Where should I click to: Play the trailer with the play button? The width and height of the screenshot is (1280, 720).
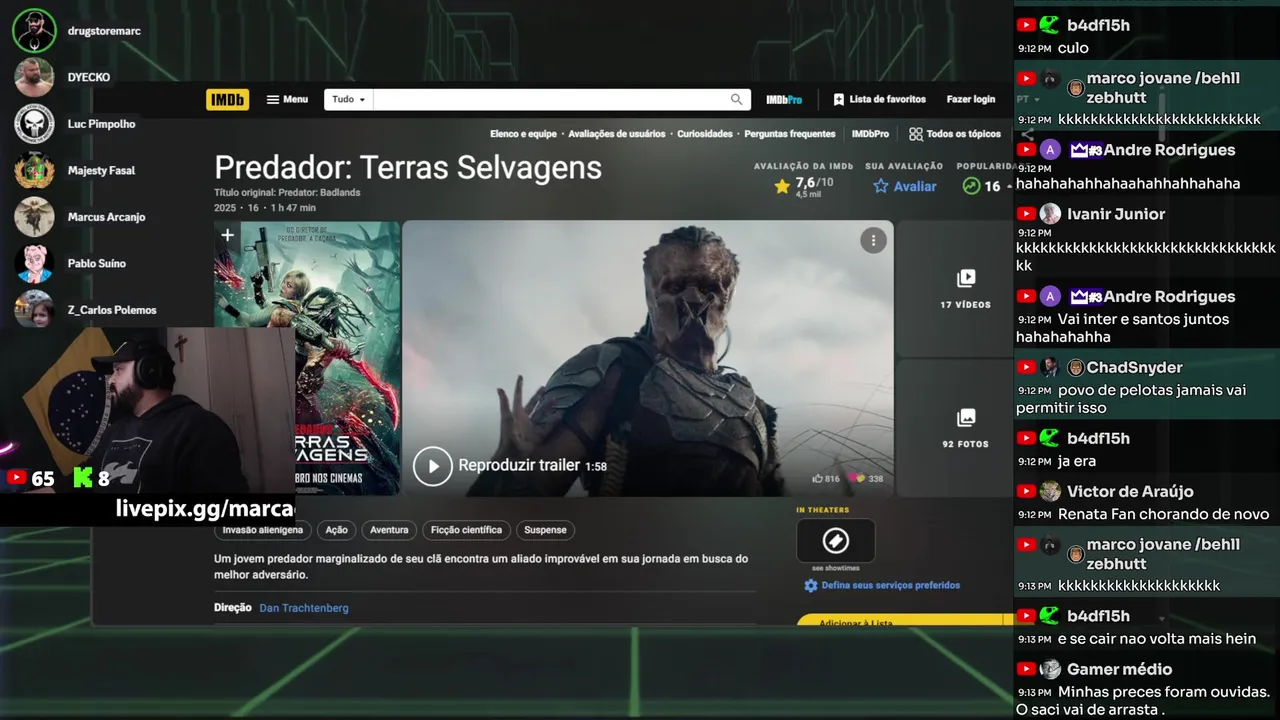[x=433, y=466]
